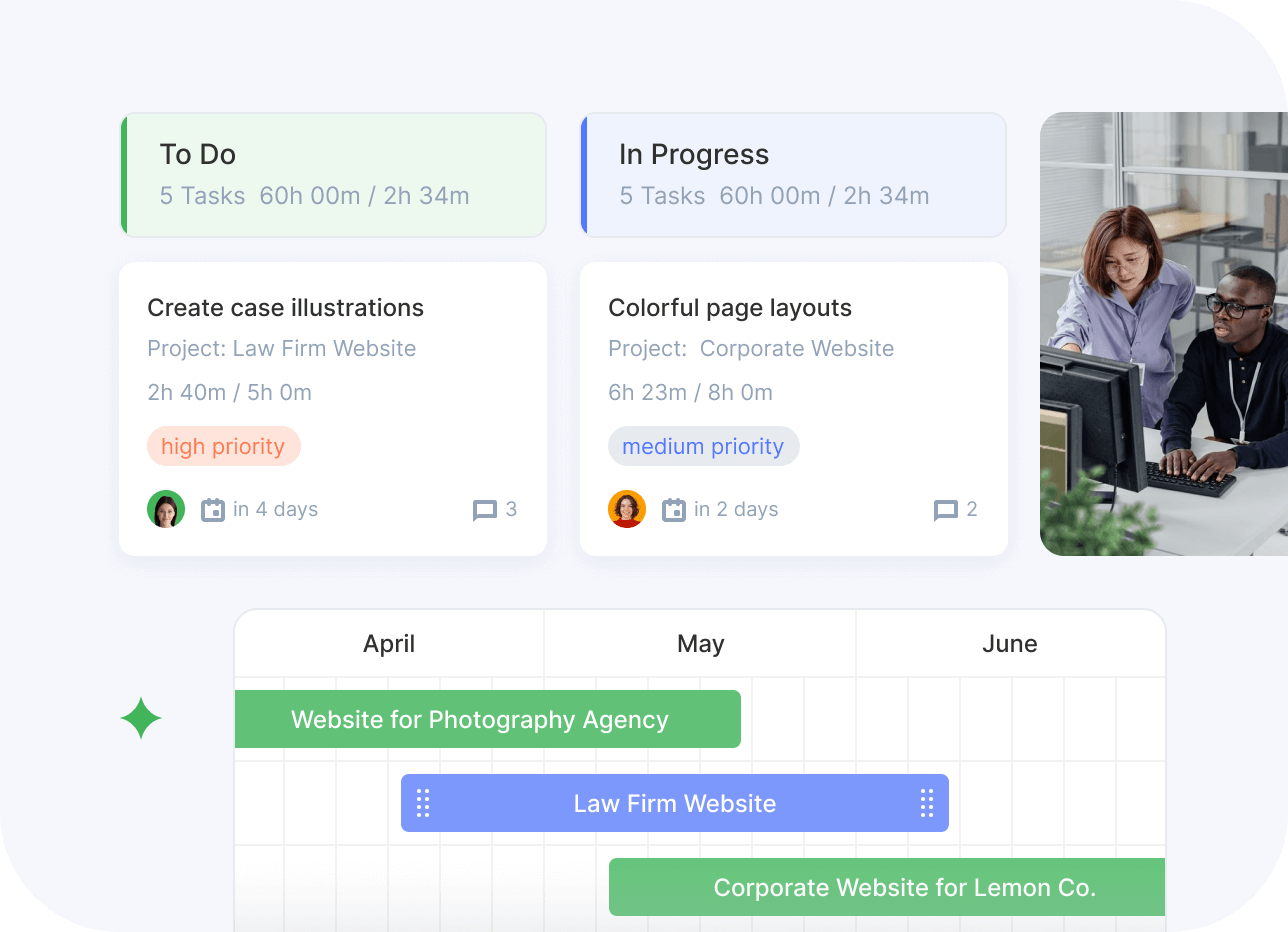
Task: Click the assignee avatar with orange background
Action: pos(627,509)
